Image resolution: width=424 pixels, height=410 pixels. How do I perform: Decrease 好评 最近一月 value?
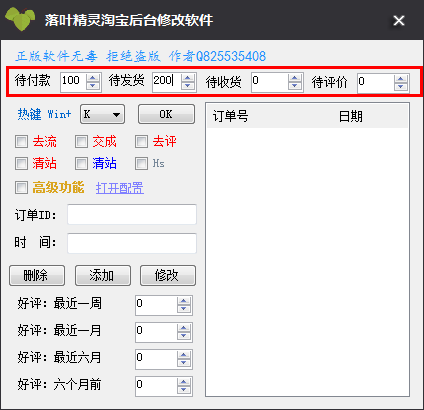pyautogui.click(x=184, y=336)
